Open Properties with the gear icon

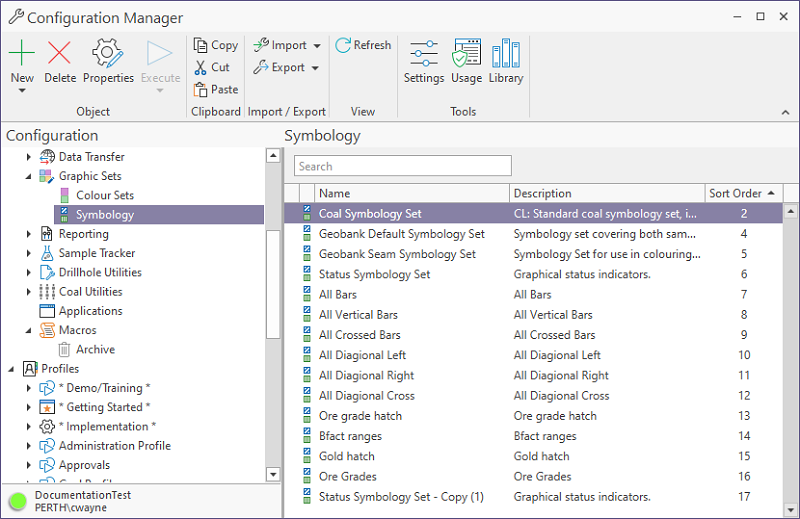pos(108,53)
